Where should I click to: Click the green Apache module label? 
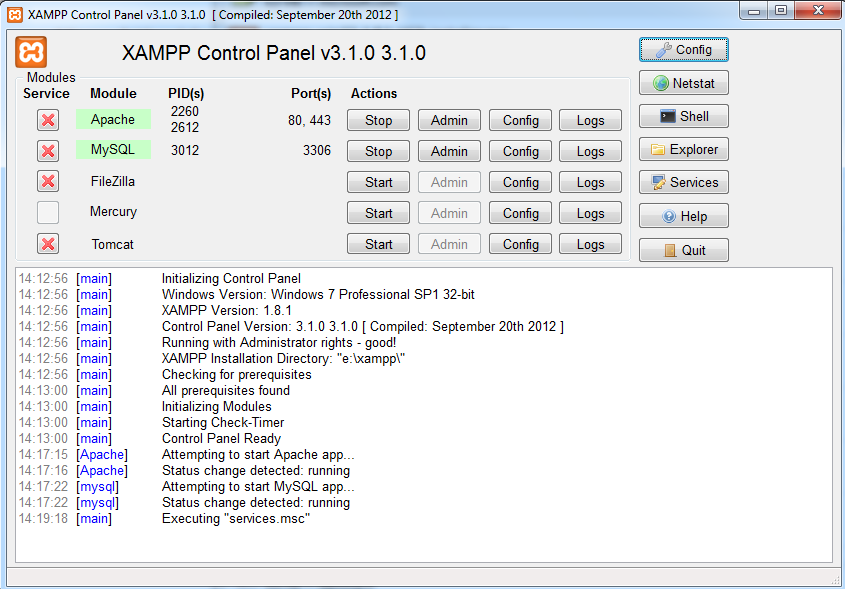(113, 119)
